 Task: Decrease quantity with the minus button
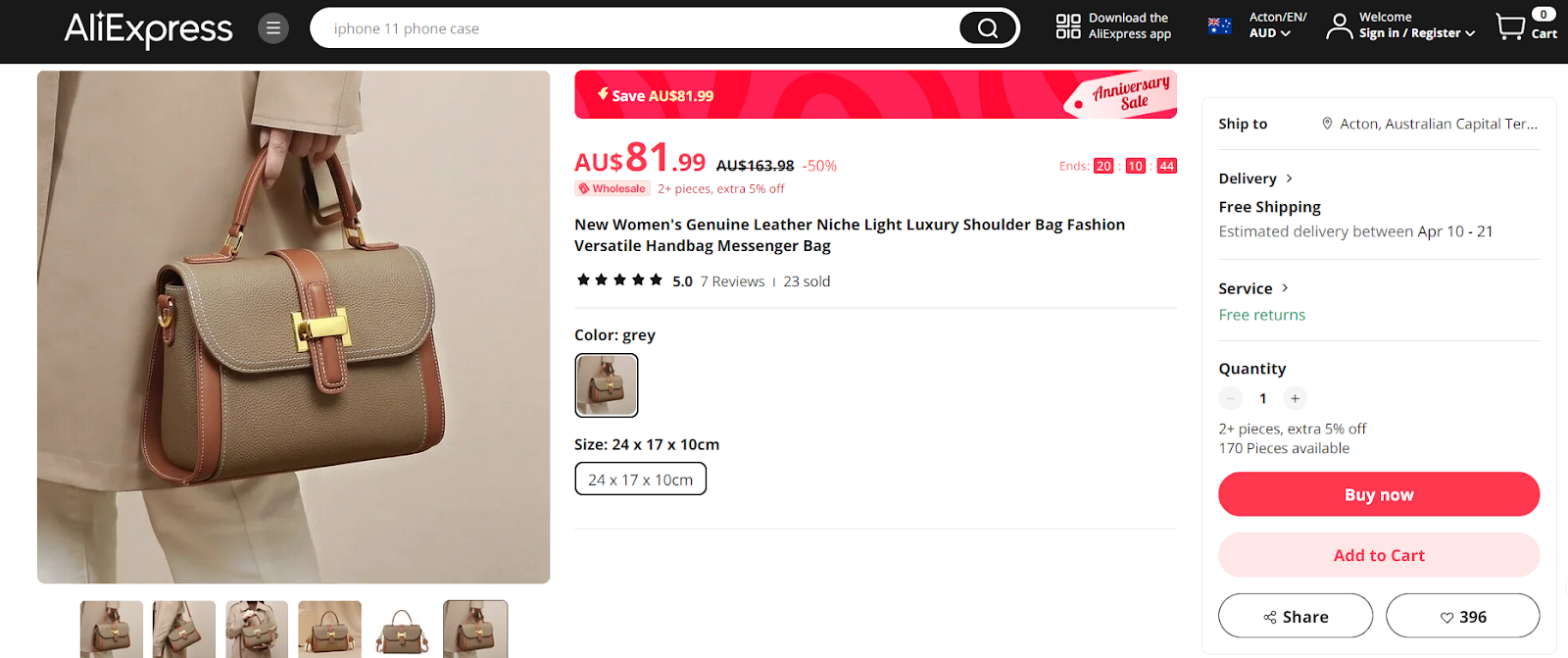(x=1230, y=398)
